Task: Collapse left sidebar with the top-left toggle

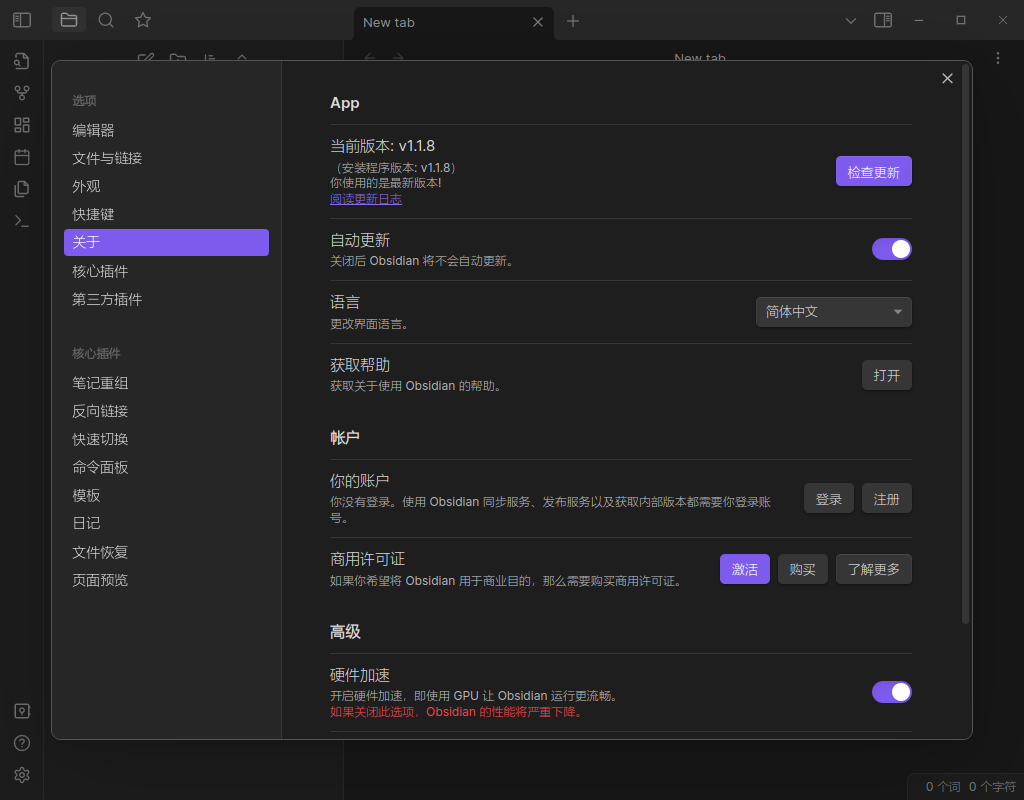Action: (22, 20)
